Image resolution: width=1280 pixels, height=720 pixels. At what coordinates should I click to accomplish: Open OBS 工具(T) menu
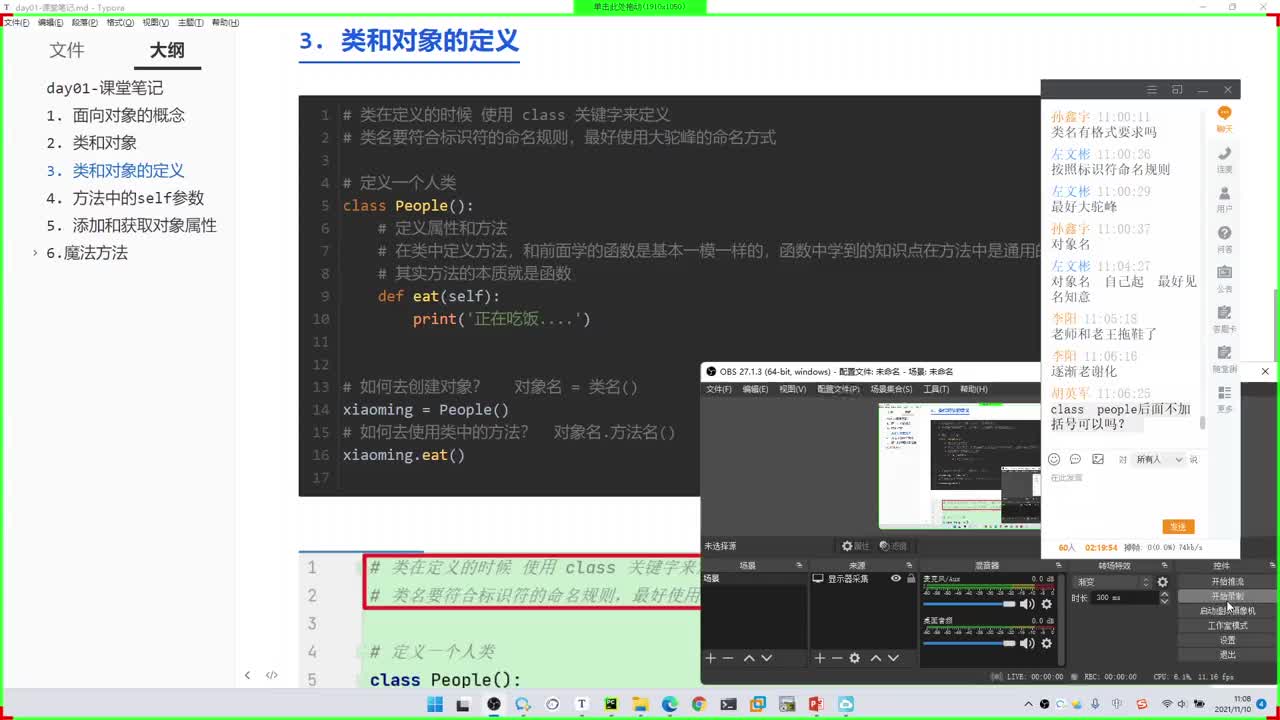tap(936, 389)
